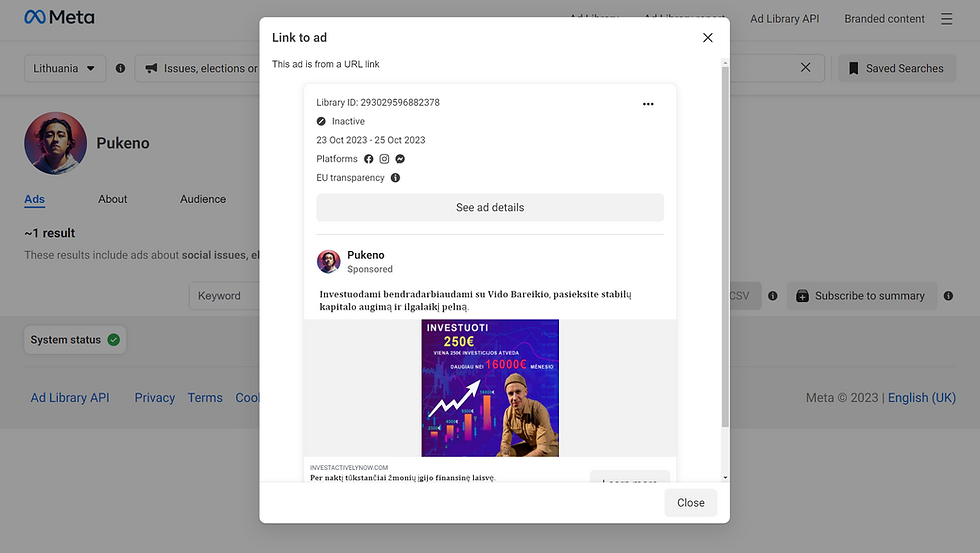This screenshot has height=553, width=980.
Task: Switch to the Audience tab
Action: [203, 199]
